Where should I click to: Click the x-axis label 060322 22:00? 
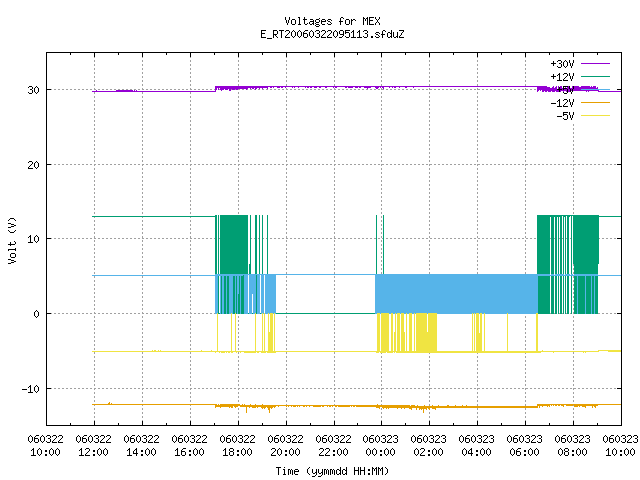[x=333, y=446]
